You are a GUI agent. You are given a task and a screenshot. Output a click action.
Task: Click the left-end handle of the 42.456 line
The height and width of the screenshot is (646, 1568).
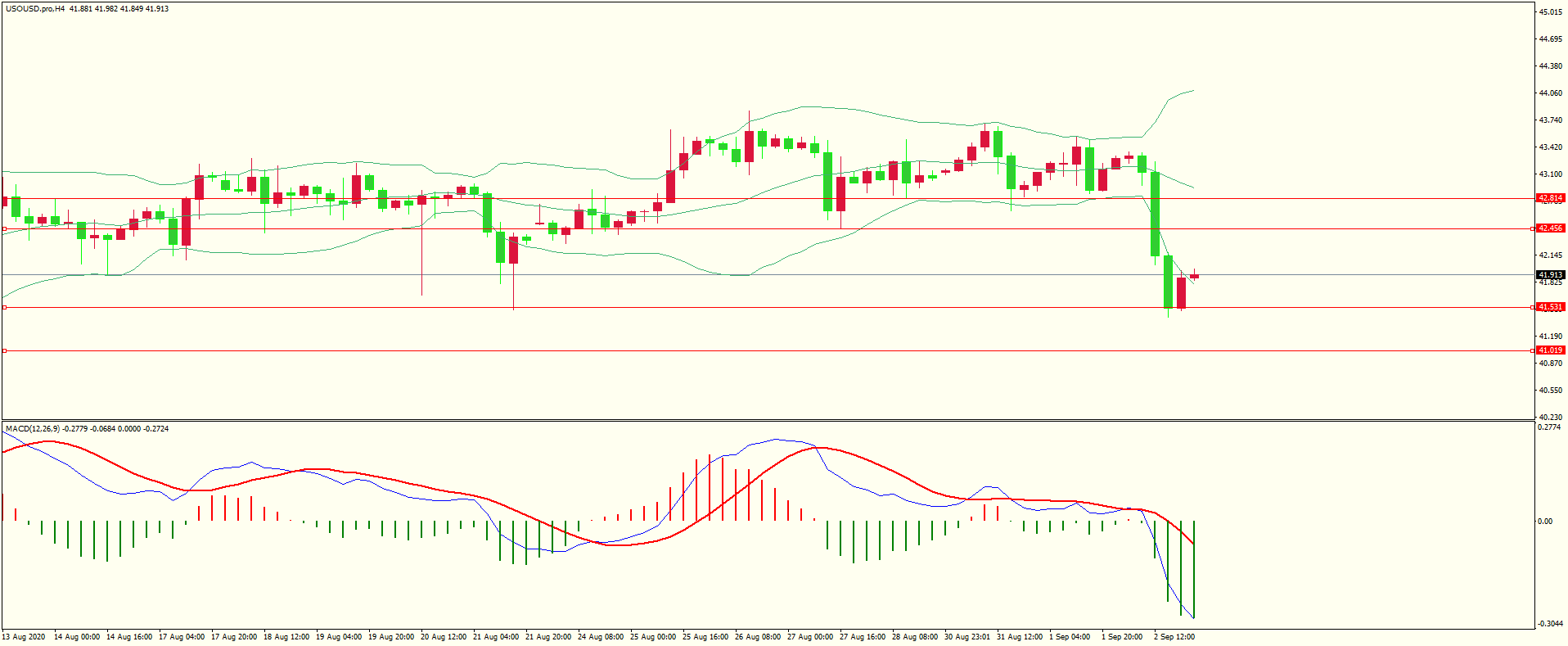[x=4, y=228]
